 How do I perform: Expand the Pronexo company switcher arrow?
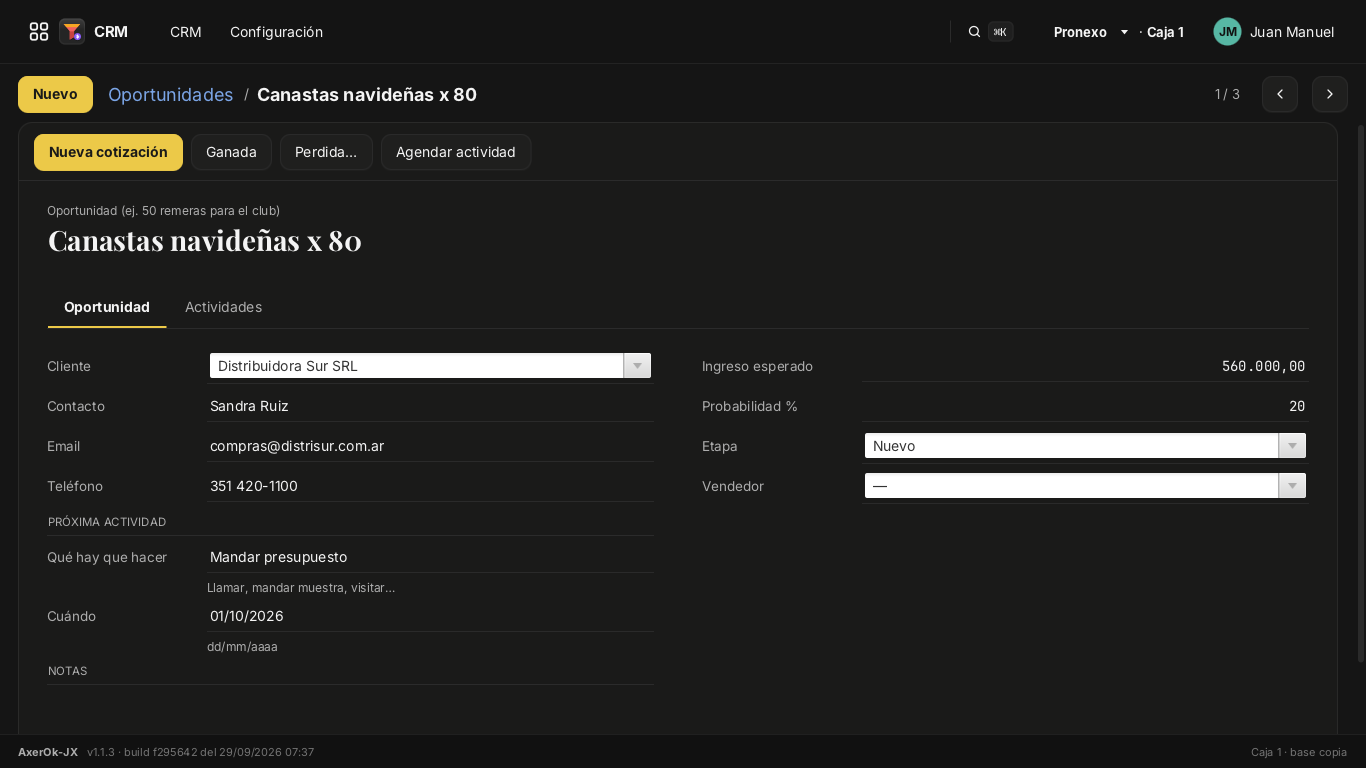tap(1124, 32)
